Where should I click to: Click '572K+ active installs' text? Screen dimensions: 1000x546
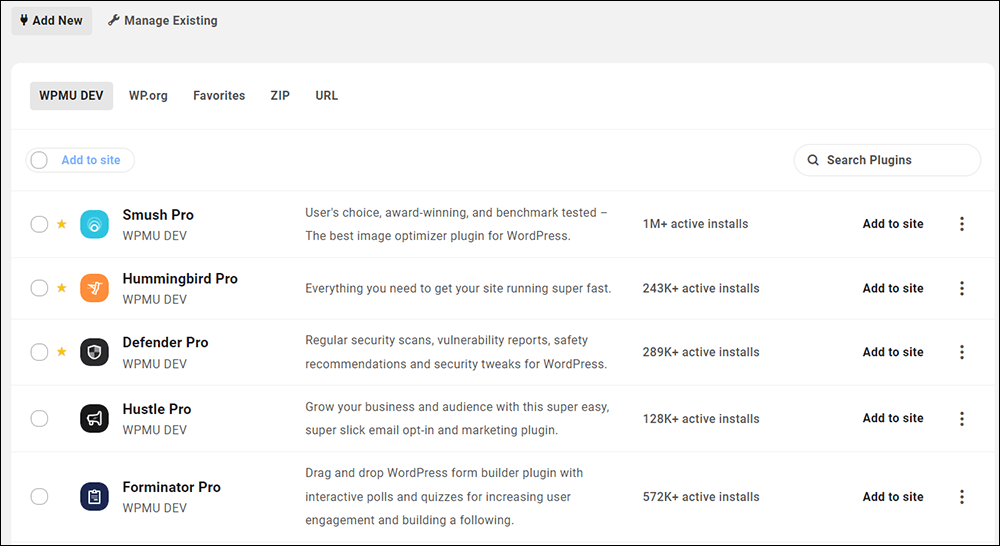coord(701,497)
